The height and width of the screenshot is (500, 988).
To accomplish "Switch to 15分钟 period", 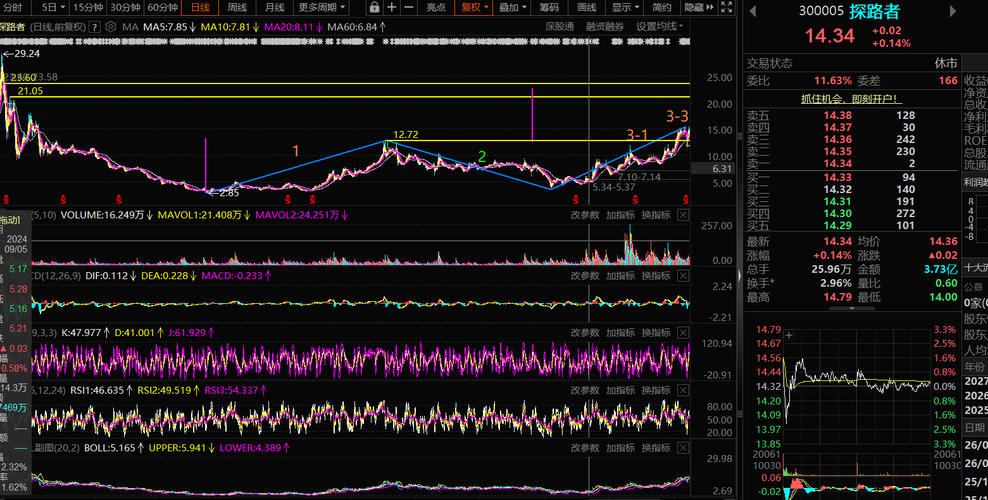I will (88, 8).
